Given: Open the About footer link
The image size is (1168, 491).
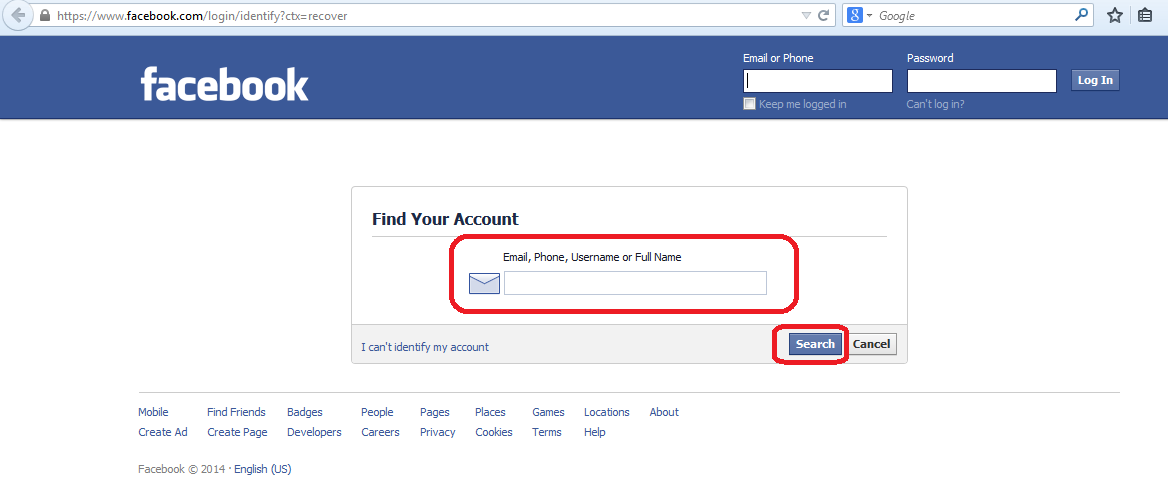Looking at the screenshot, I should 664,412.
